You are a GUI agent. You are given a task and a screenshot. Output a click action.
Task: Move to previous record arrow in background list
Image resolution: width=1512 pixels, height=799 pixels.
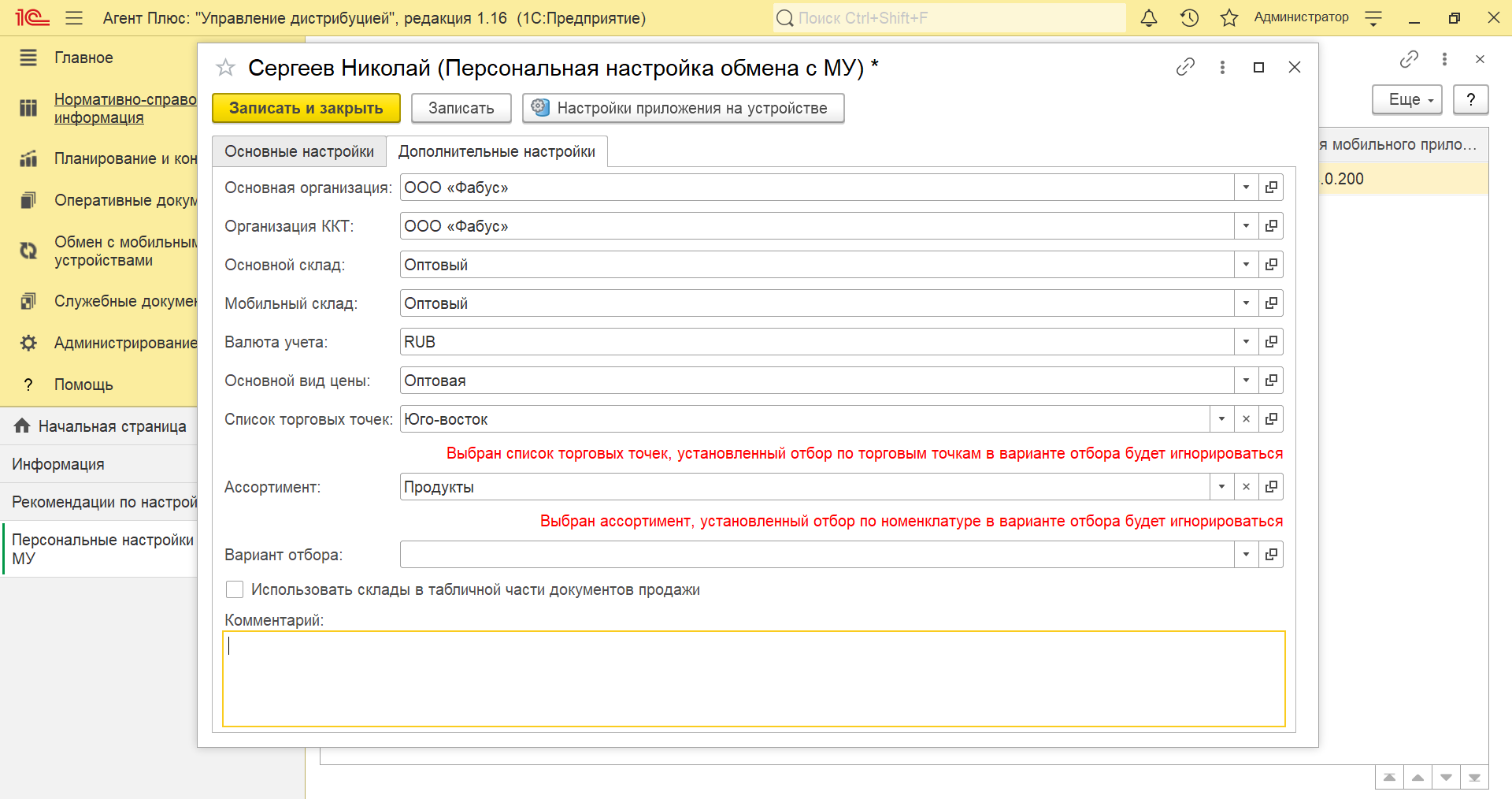1417,777
